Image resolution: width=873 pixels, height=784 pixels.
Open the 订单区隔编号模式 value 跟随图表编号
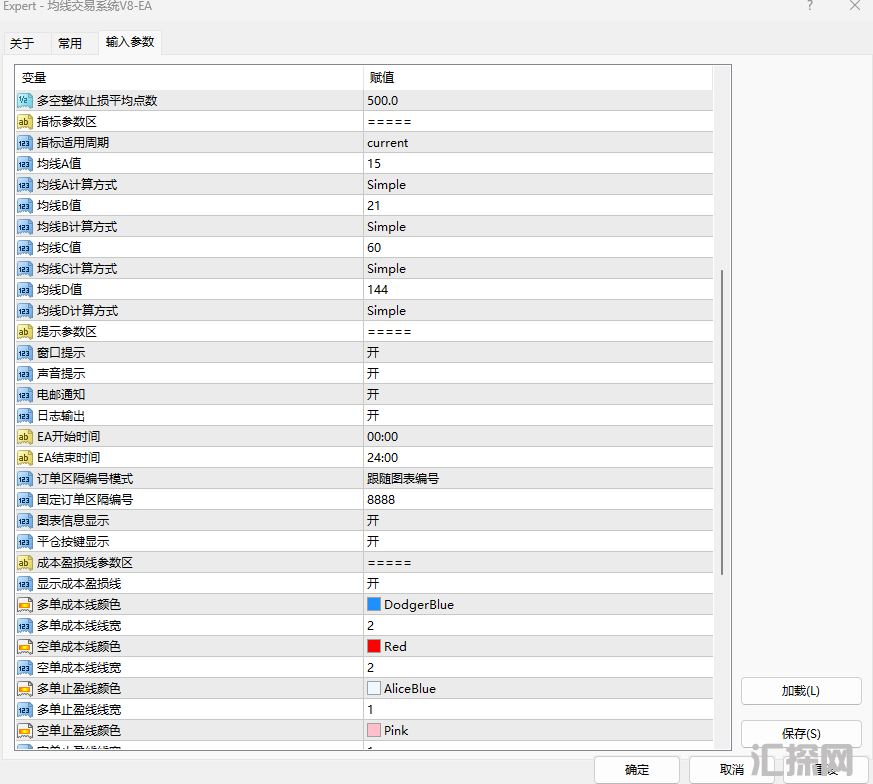pyautogui.click(x=403, y=478)
